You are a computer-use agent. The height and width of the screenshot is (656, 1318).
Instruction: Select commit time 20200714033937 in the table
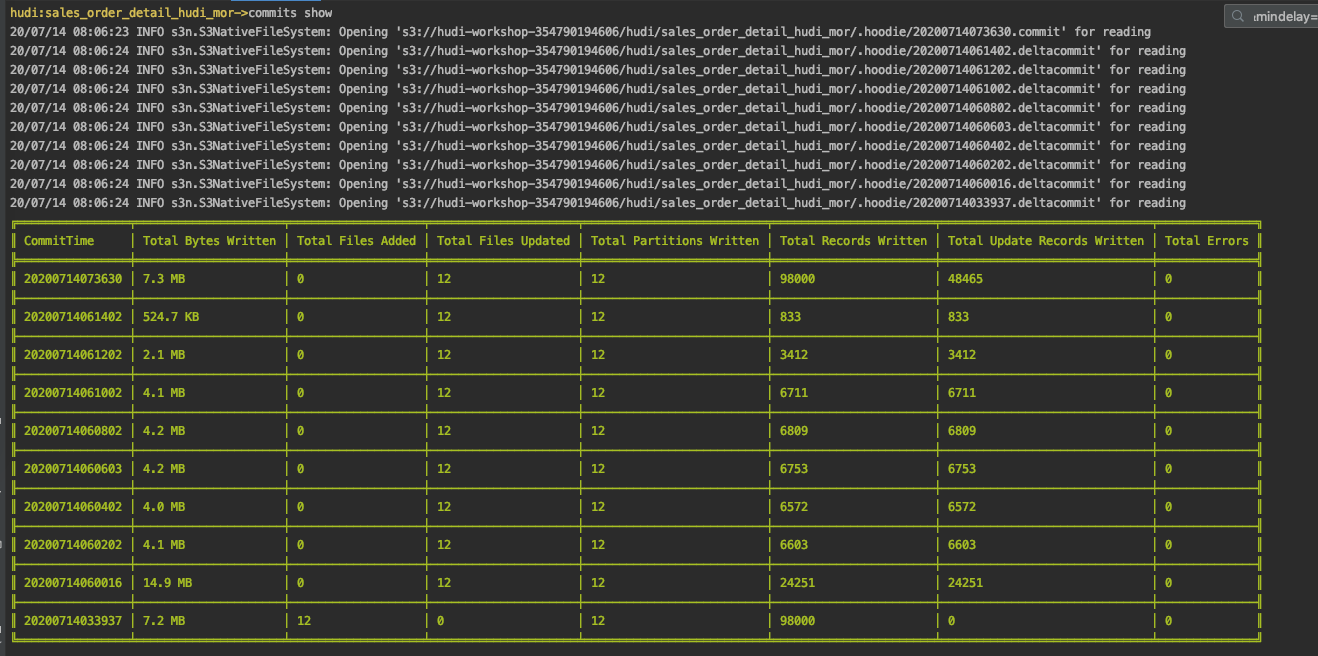tap(73, 621)
